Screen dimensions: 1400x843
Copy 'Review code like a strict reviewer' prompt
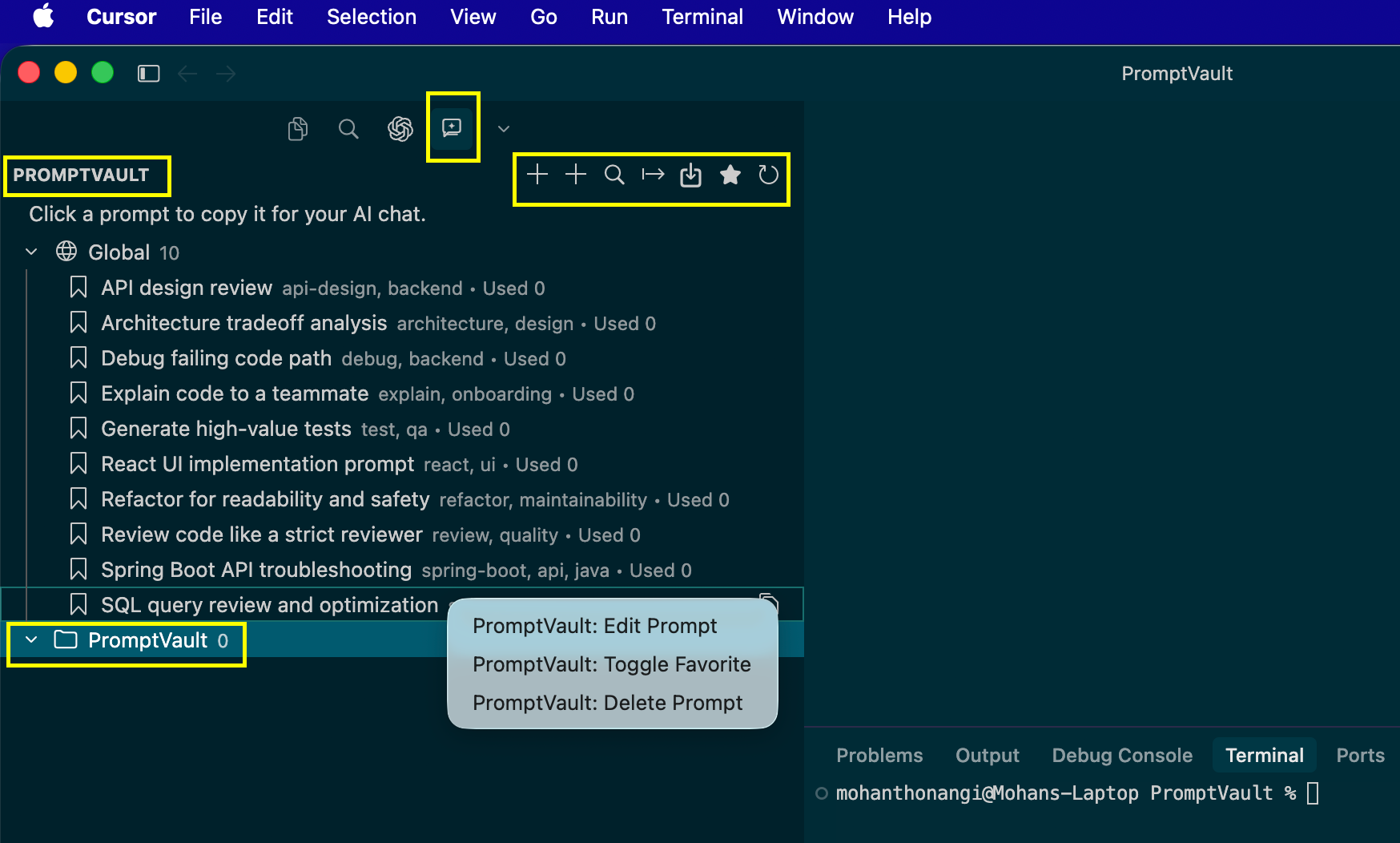tap(402, 534)
